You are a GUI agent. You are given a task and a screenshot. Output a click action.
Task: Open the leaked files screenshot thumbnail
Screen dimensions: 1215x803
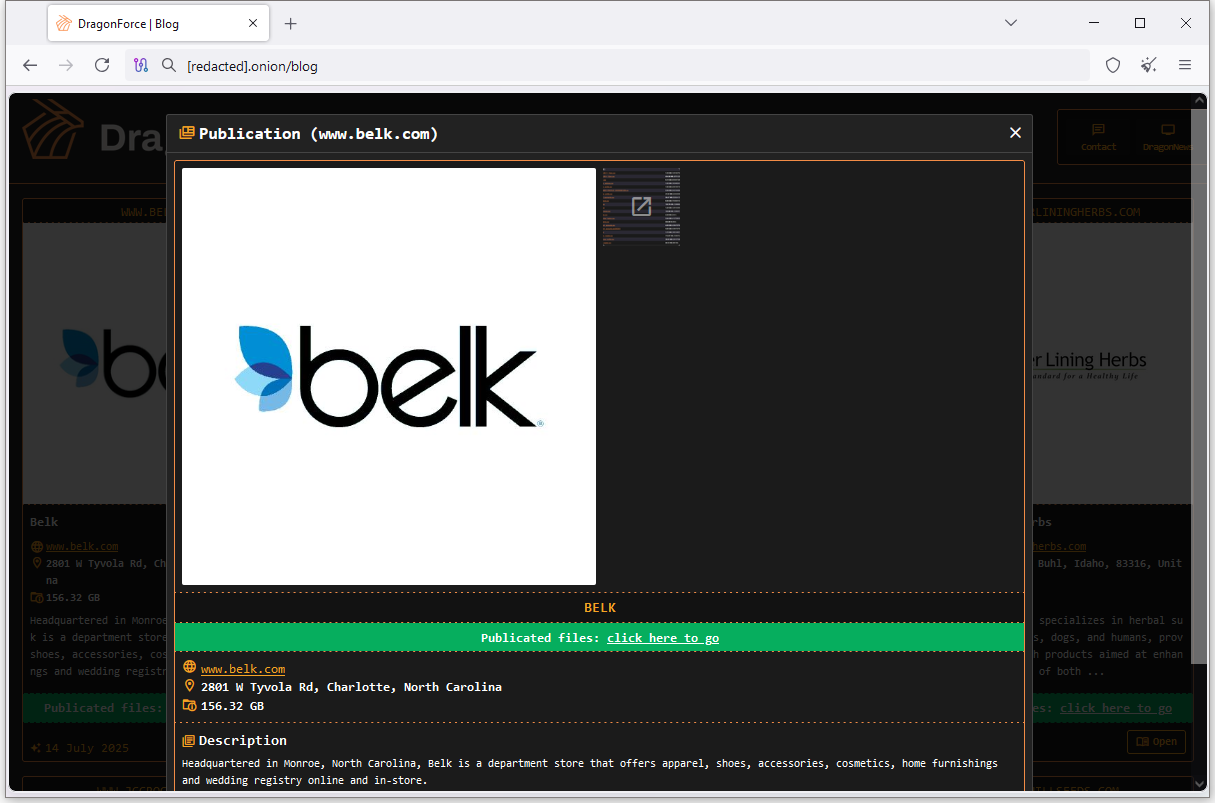(641, 207)
